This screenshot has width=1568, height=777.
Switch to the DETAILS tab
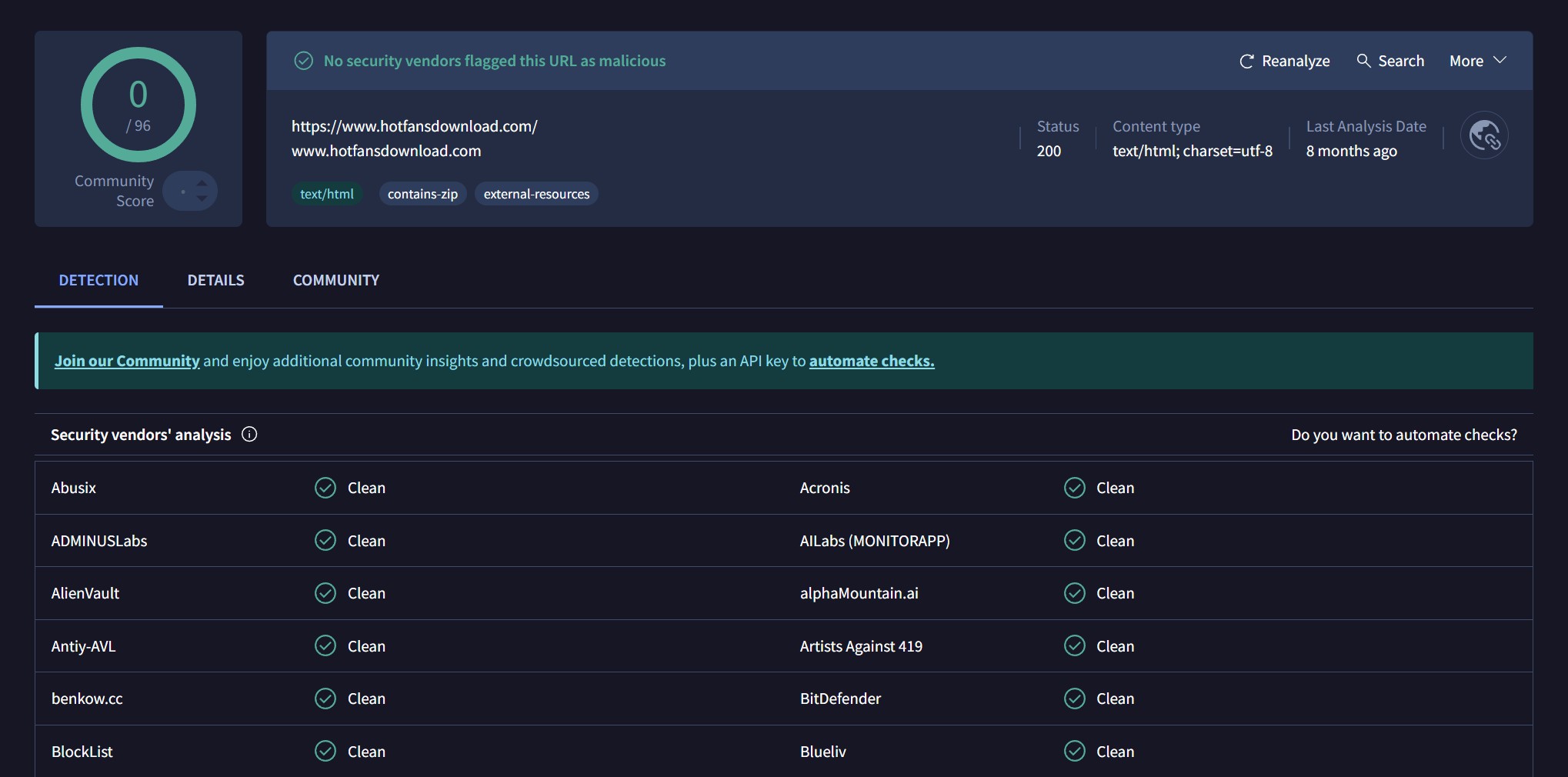coord(215,280)
